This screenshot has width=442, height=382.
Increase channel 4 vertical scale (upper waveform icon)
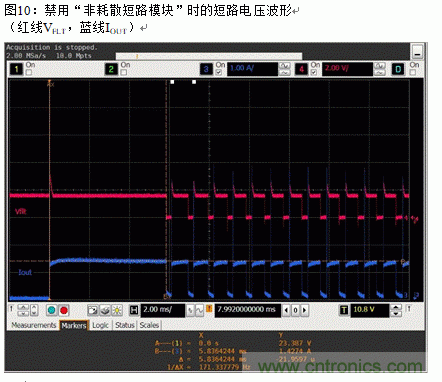[379, 66]
